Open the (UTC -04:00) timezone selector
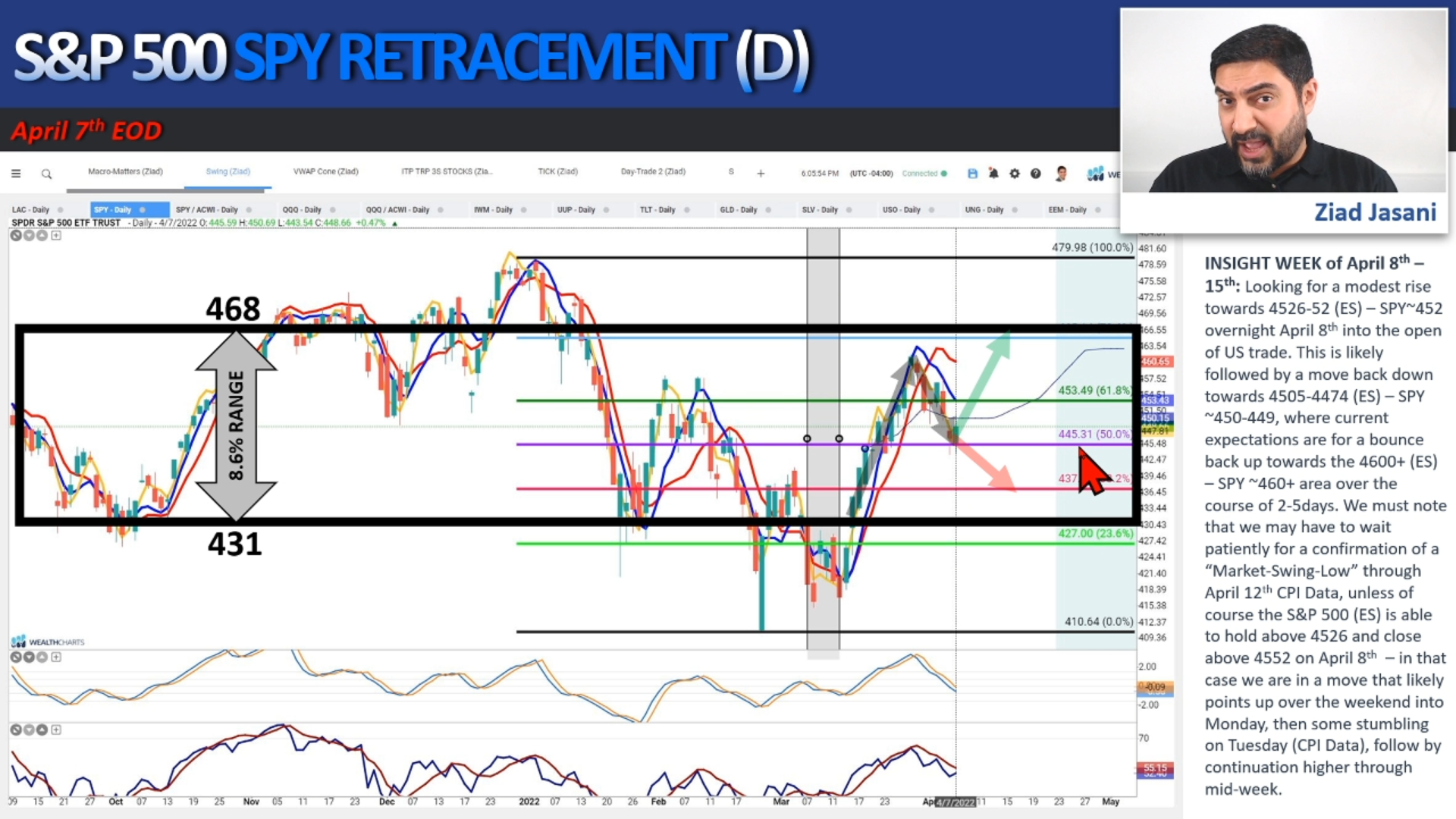Screen dimensions: 1456x819 coord(871,174)
